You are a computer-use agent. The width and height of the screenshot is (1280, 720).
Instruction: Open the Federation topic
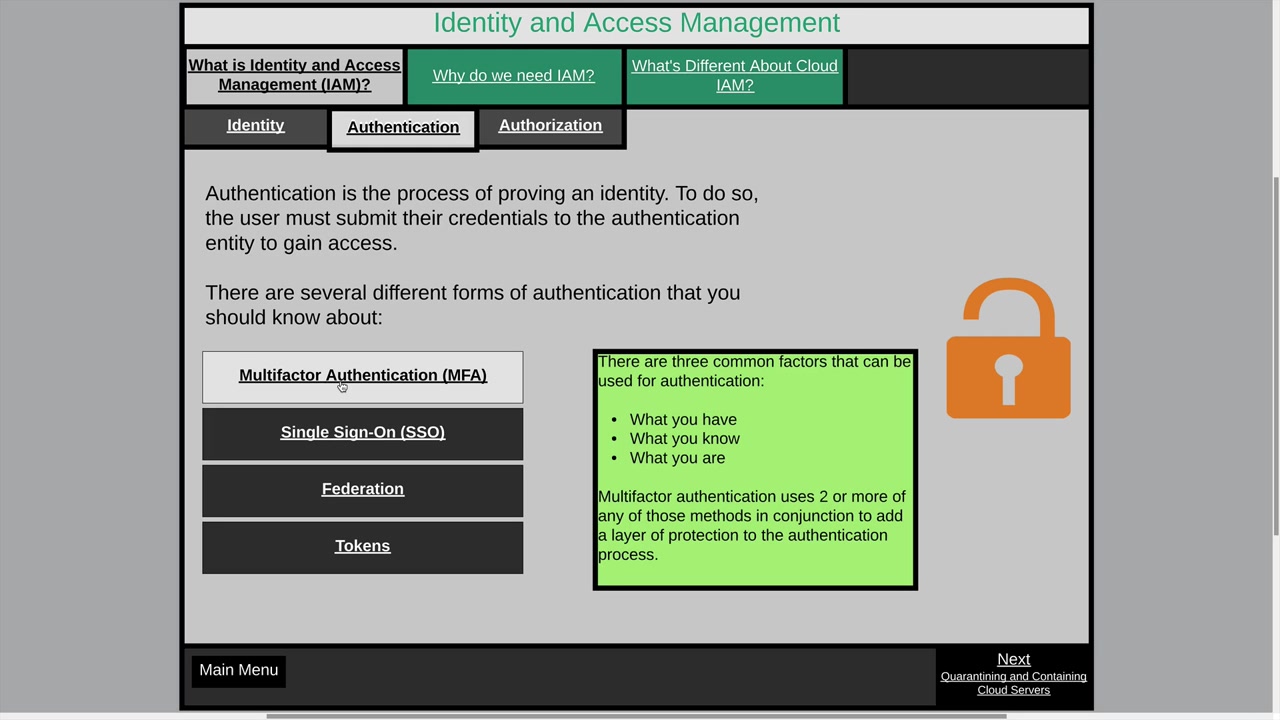tap(363, 490)
